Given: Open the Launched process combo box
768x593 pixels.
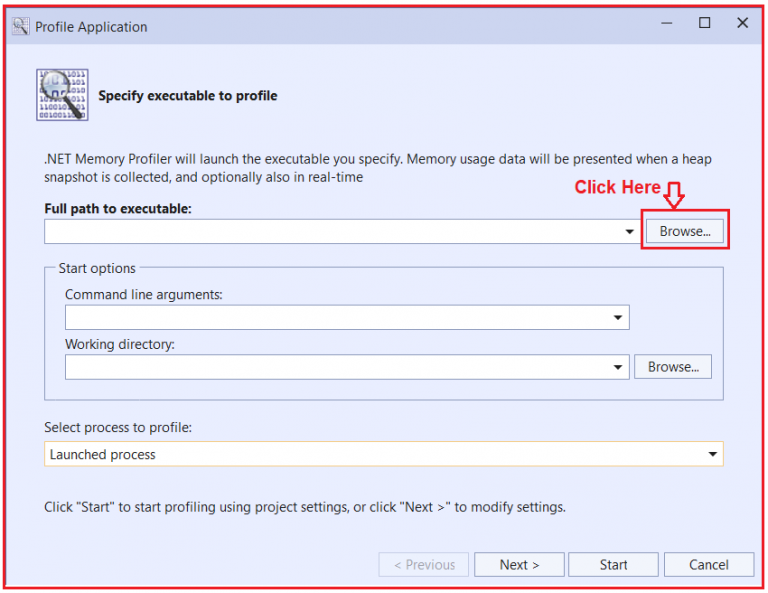Looking at the screenshot, I should click(x=384, y=454).
